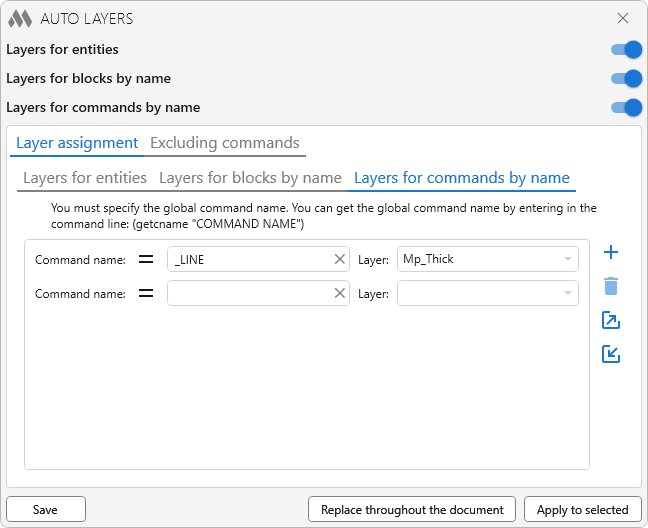
Task: Click equals sign icon beside _LINE row
Action: pyautogui.click(x=146, y=259)
